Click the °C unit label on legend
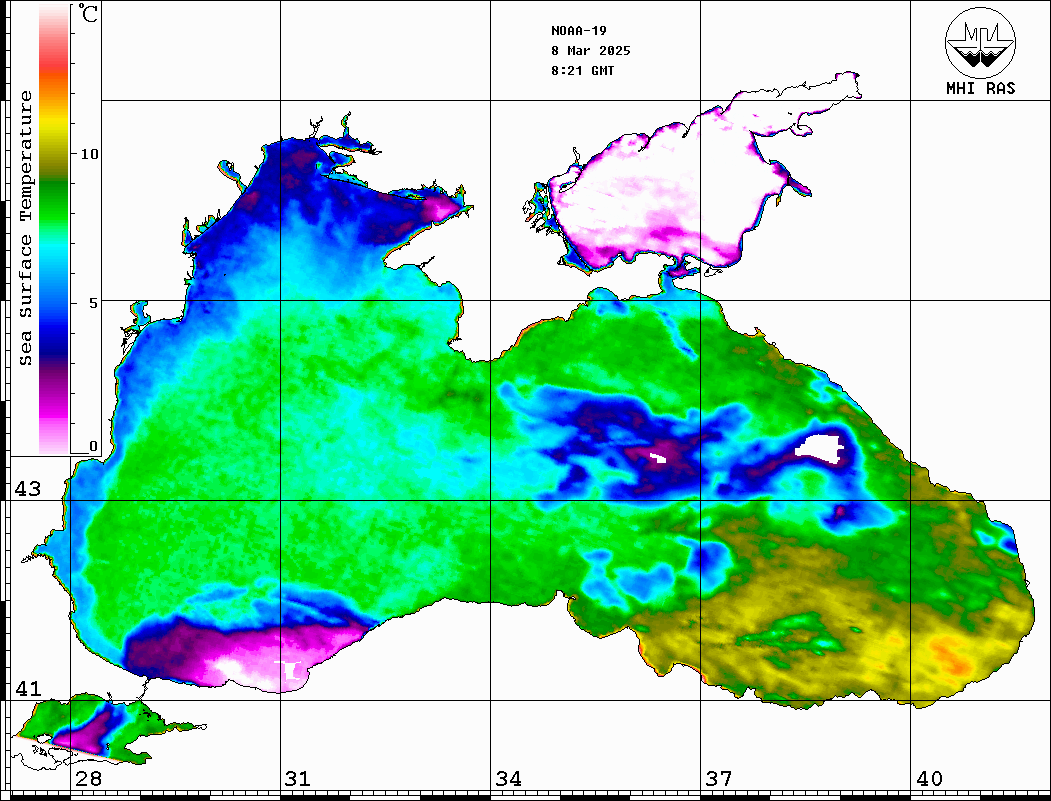 point(88,13)
